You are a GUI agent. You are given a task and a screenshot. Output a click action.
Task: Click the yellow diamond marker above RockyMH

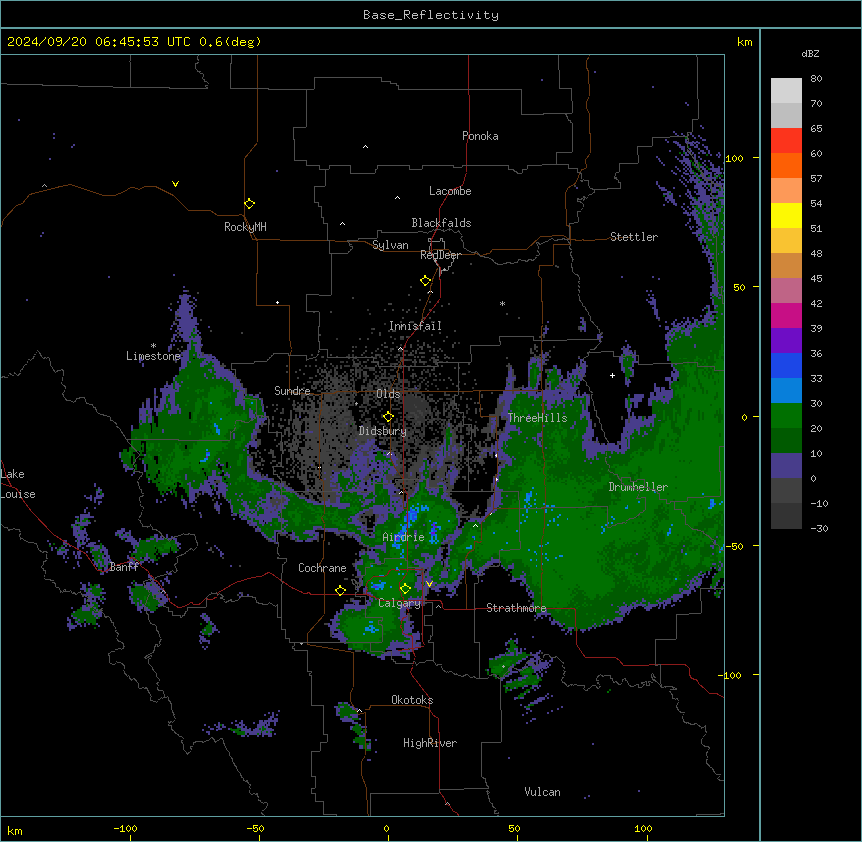pyautogui.click(x=249, y=204)
